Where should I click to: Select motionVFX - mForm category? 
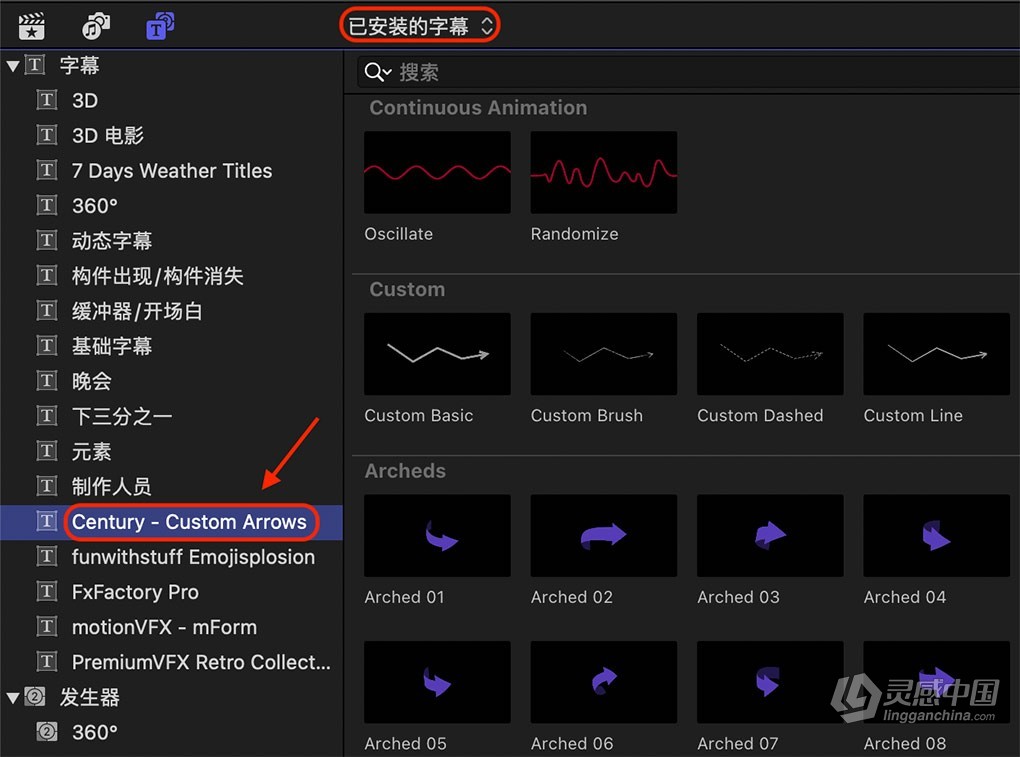tap(164, 627)
